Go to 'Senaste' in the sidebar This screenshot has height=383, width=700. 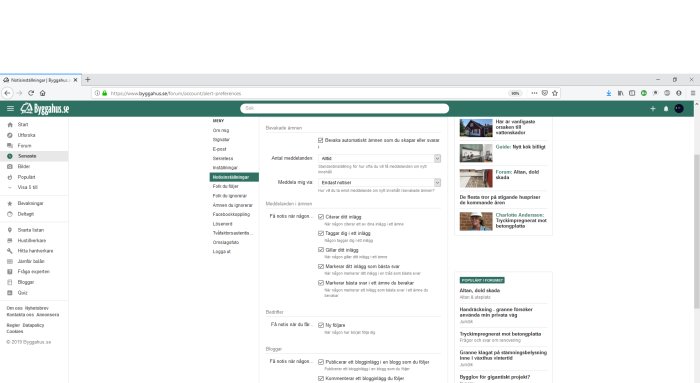[x=27, y=156]
